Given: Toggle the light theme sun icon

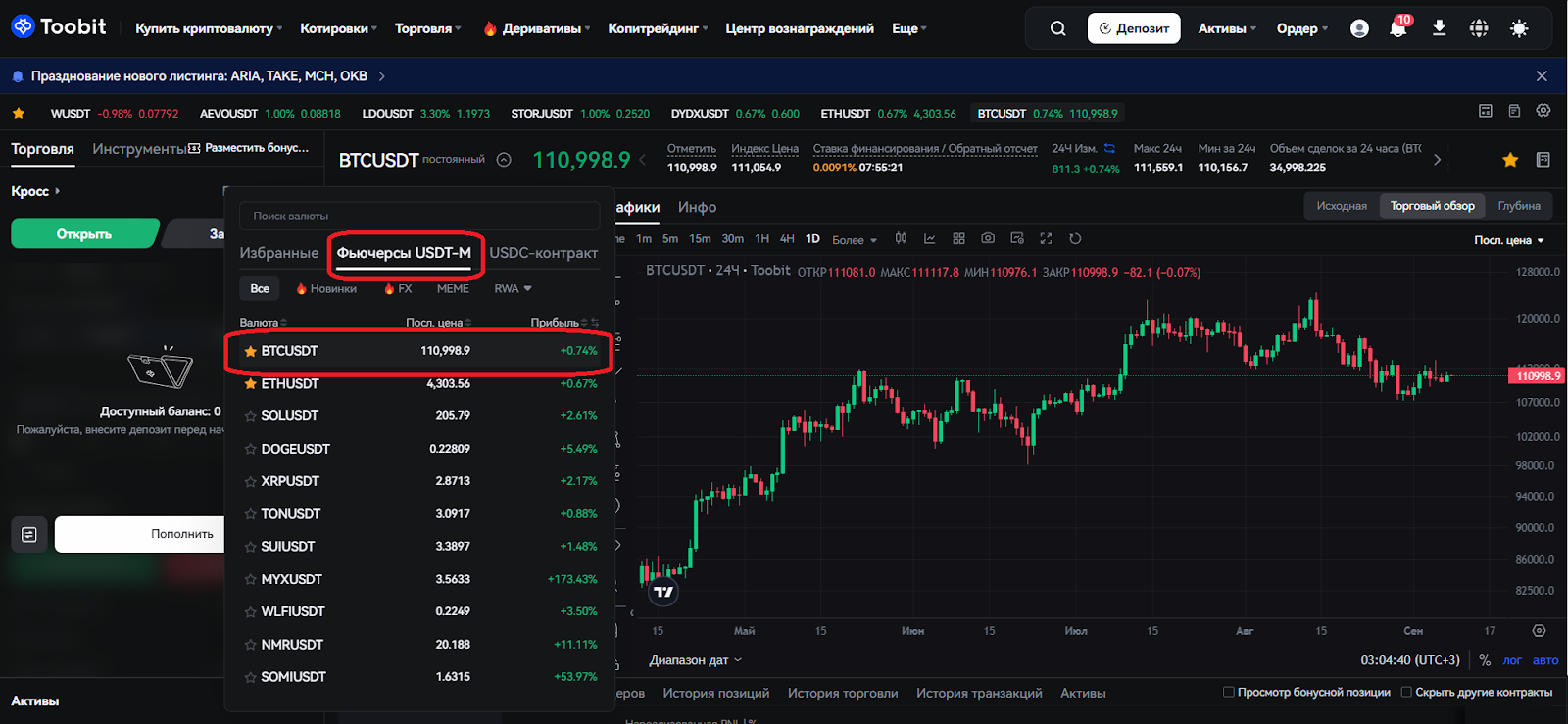Looking at the screenshot, I should point(1519,28).
